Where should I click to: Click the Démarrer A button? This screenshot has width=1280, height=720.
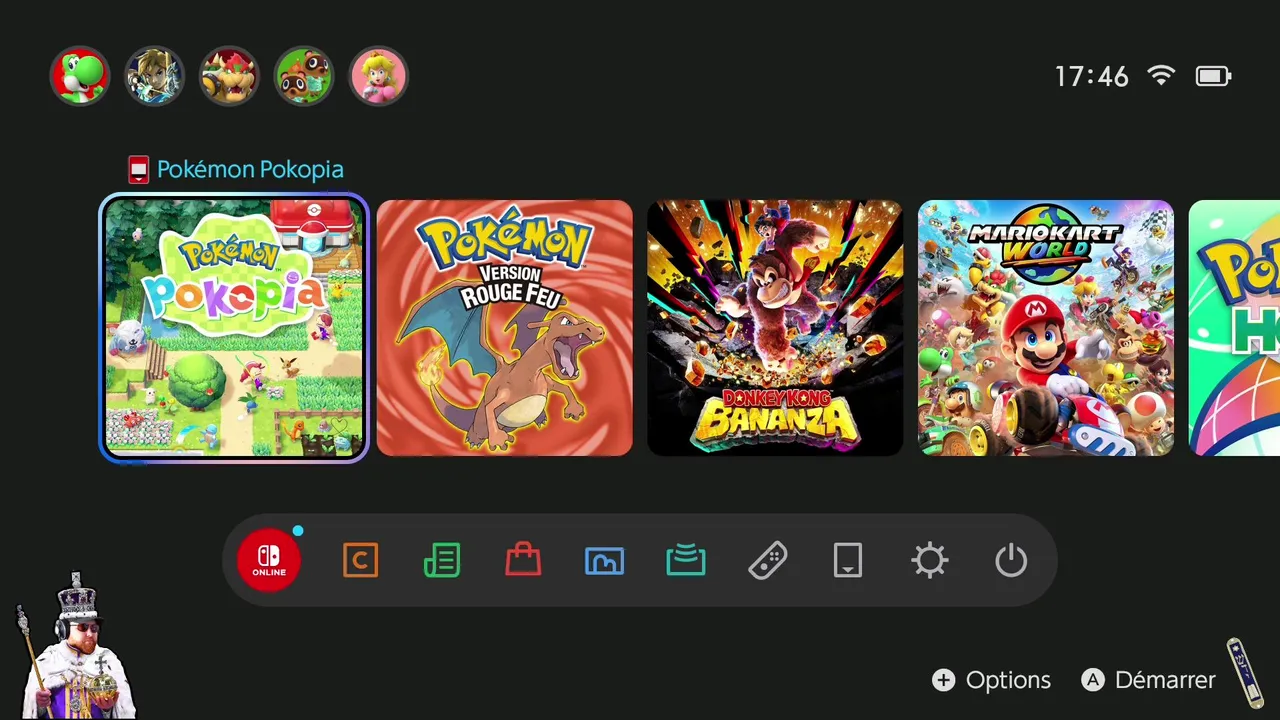click(1148, 680)
